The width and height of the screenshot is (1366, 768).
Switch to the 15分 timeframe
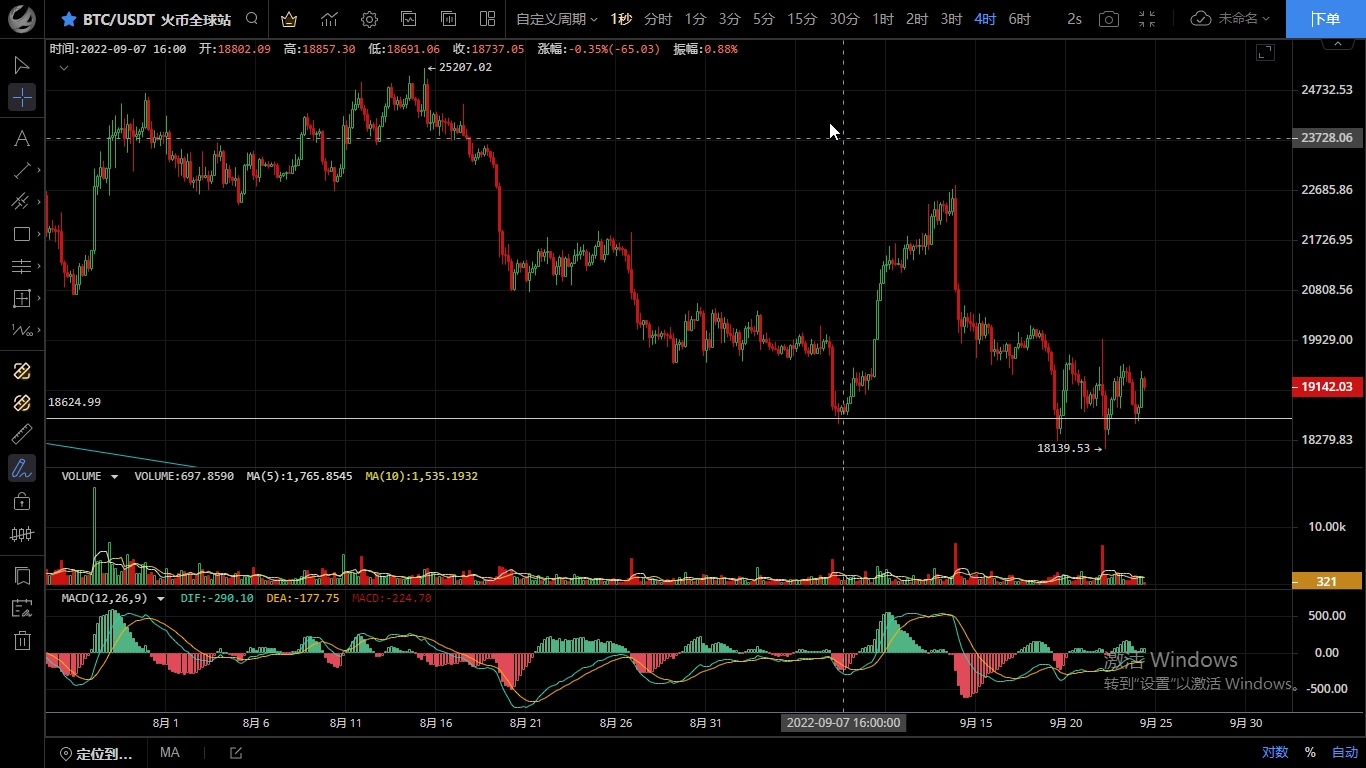801,19
